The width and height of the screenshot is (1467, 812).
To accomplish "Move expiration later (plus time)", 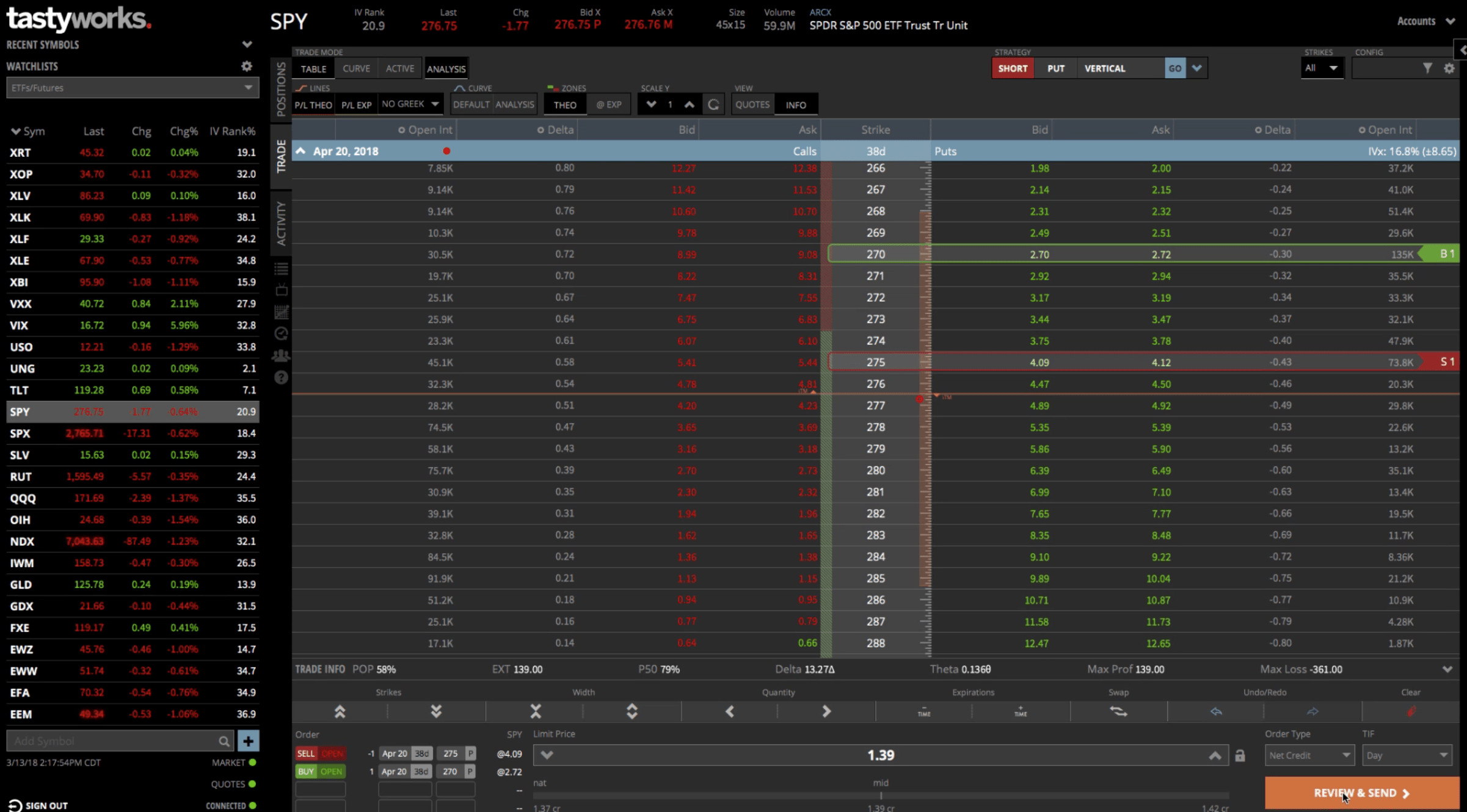I will [x=1021, y=711].
